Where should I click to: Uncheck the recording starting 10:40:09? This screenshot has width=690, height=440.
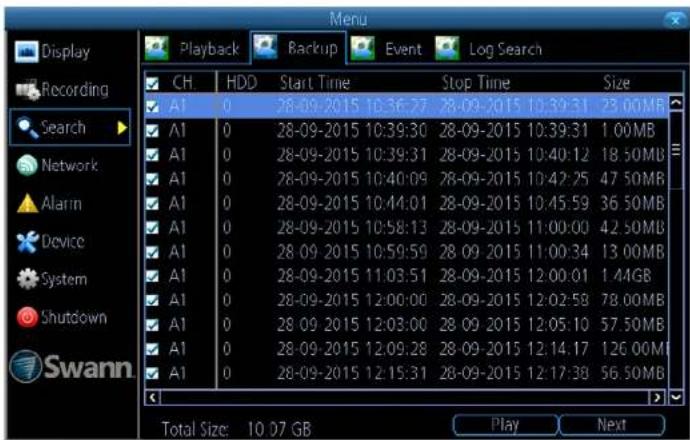coord(152,179)
